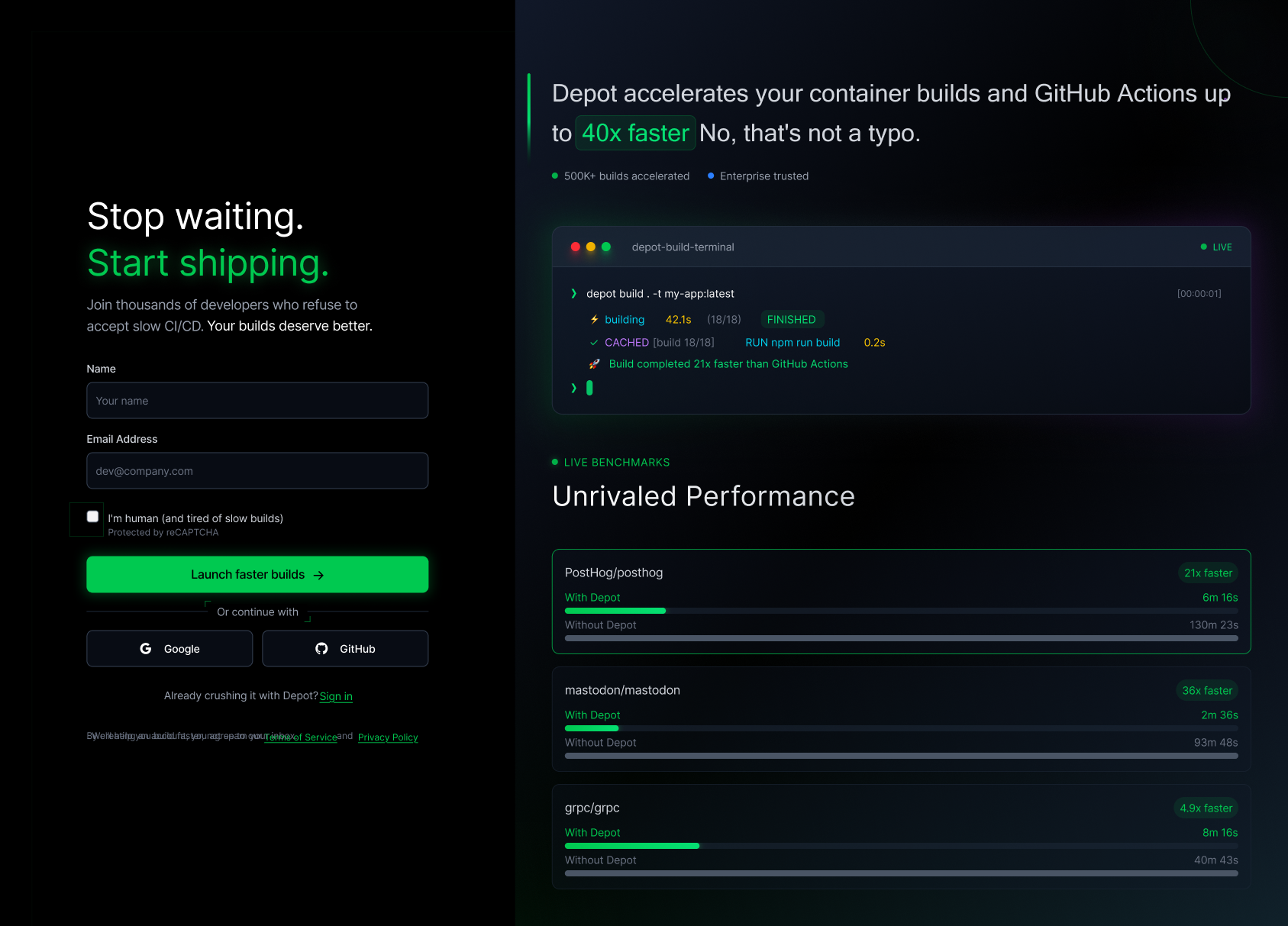Screen dimensions: 1288x926
Task: Check the I'm human checkbox
Action: tap(92, 517)
